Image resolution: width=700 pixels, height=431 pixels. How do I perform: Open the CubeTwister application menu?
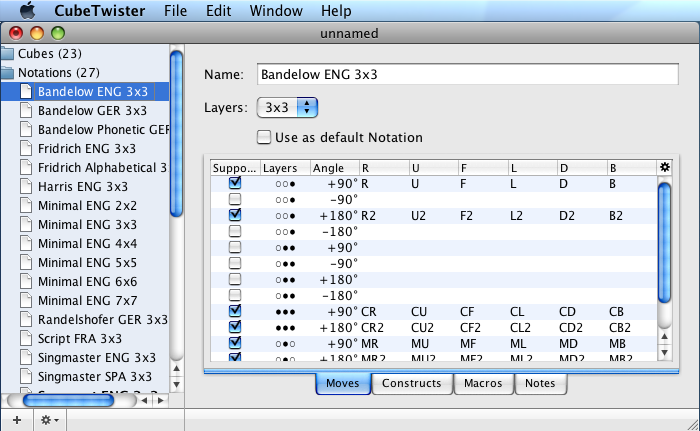click(x=100, y=10)
